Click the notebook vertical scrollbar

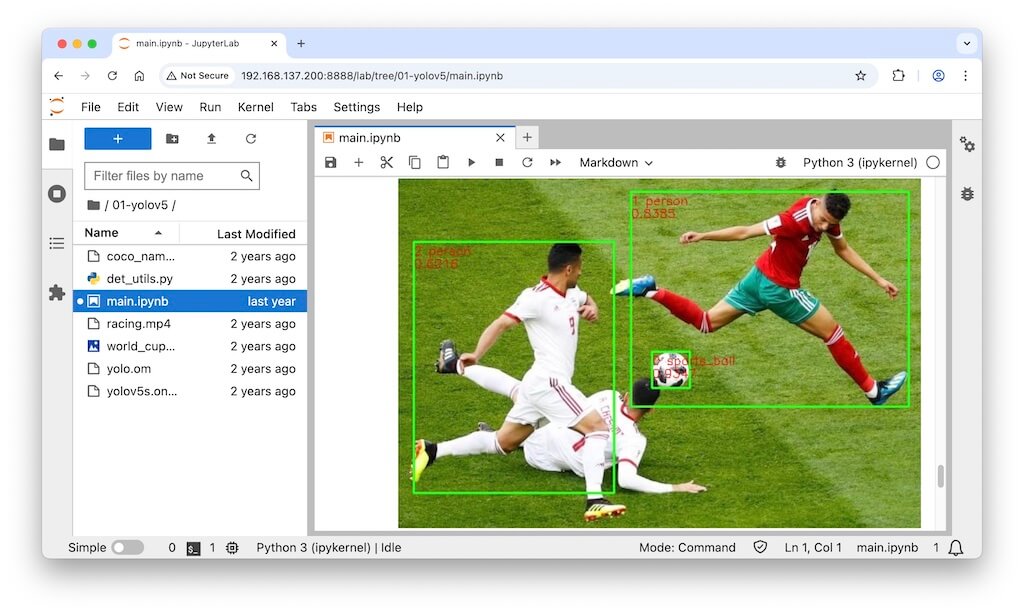[940, 476]
